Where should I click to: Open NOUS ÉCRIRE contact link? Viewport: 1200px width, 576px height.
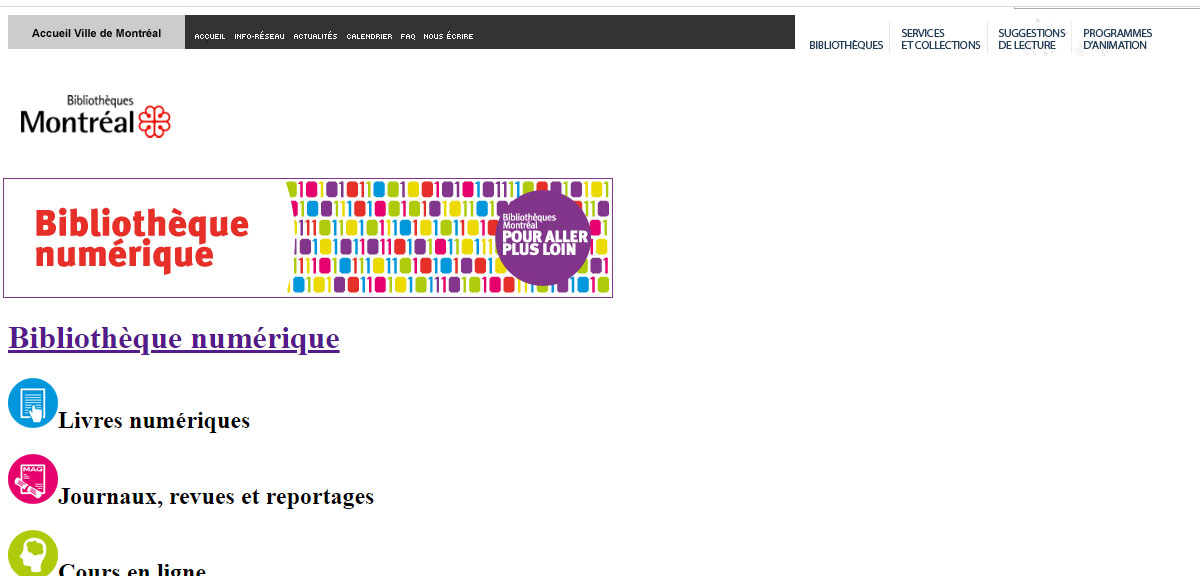click(448, 36)
